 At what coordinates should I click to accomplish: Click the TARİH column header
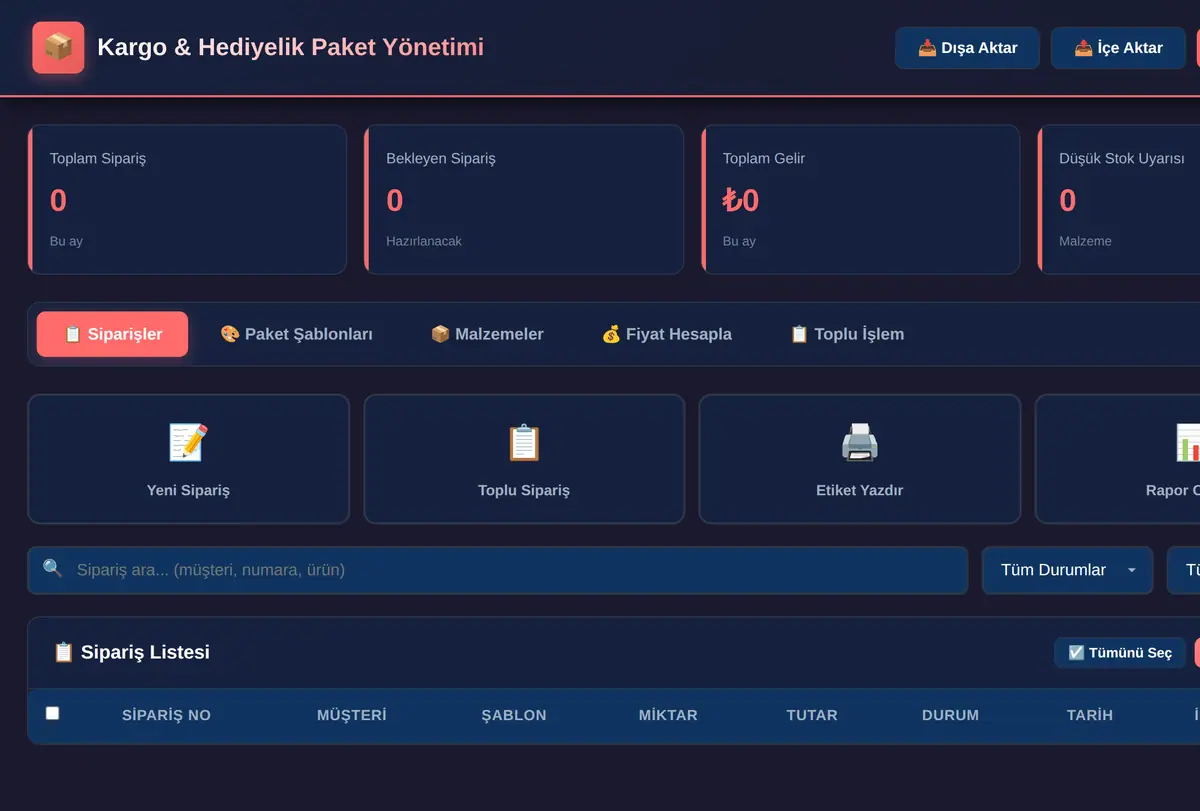coord(1090,715)
